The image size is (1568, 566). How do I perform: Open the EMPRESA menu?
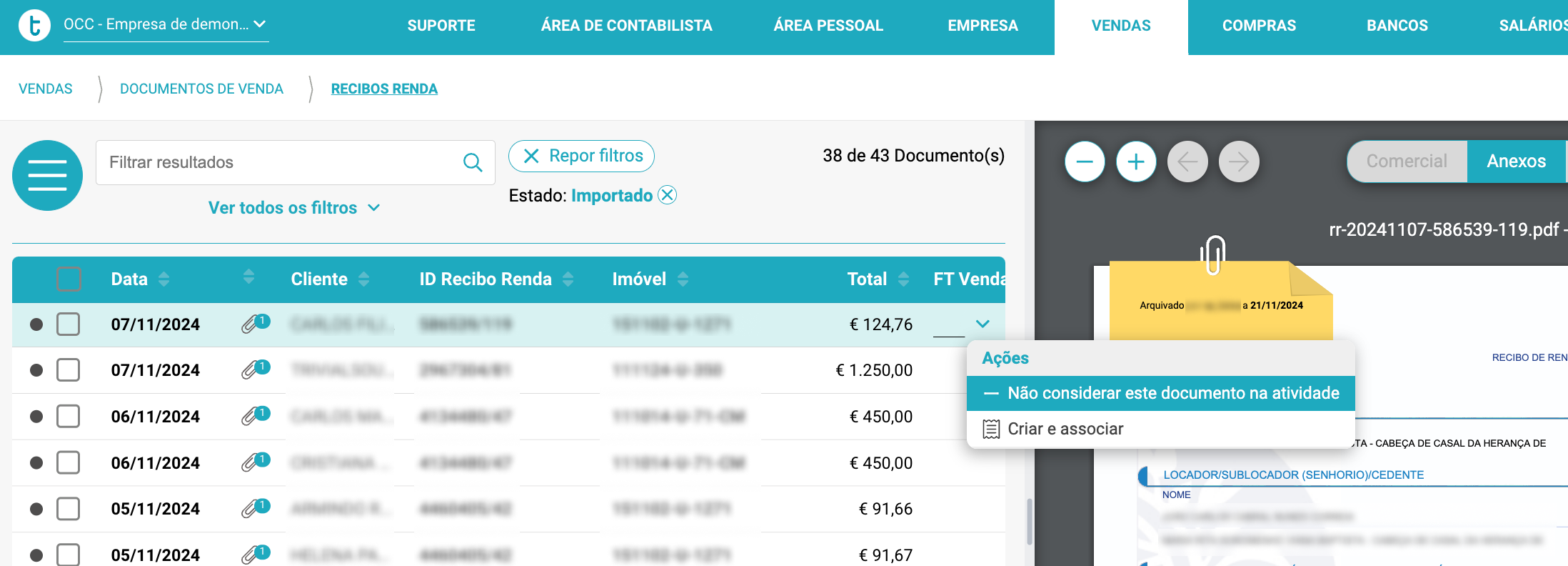(982, 26)
